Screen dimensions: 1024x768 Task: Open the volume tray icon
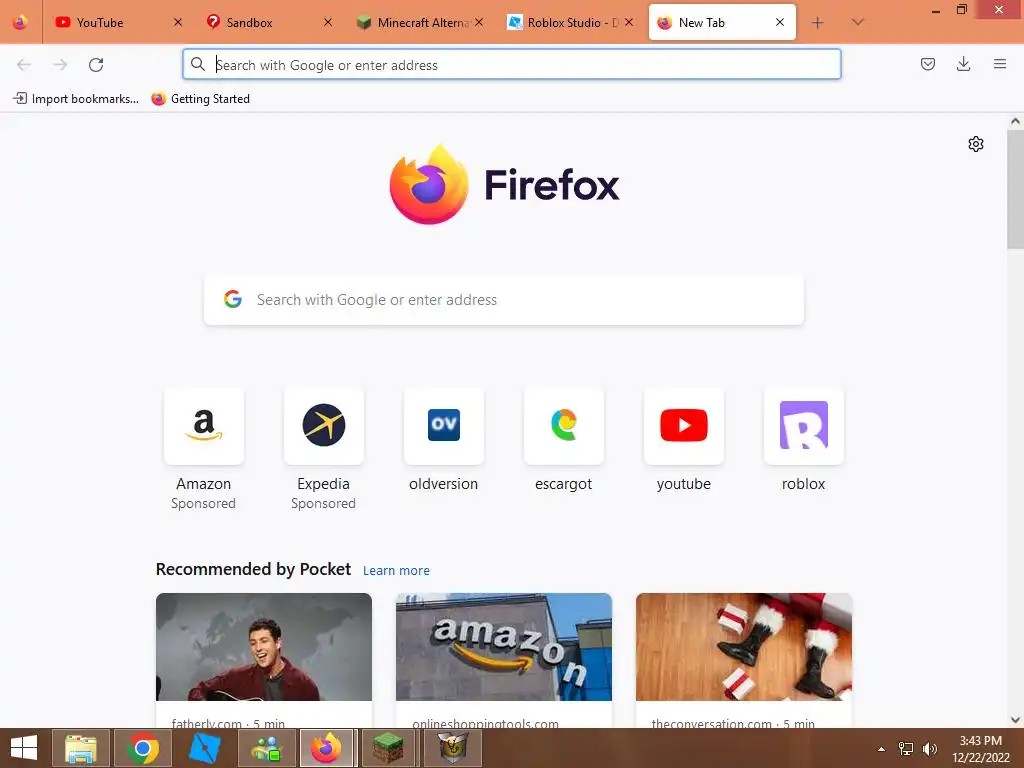[930, 749]
